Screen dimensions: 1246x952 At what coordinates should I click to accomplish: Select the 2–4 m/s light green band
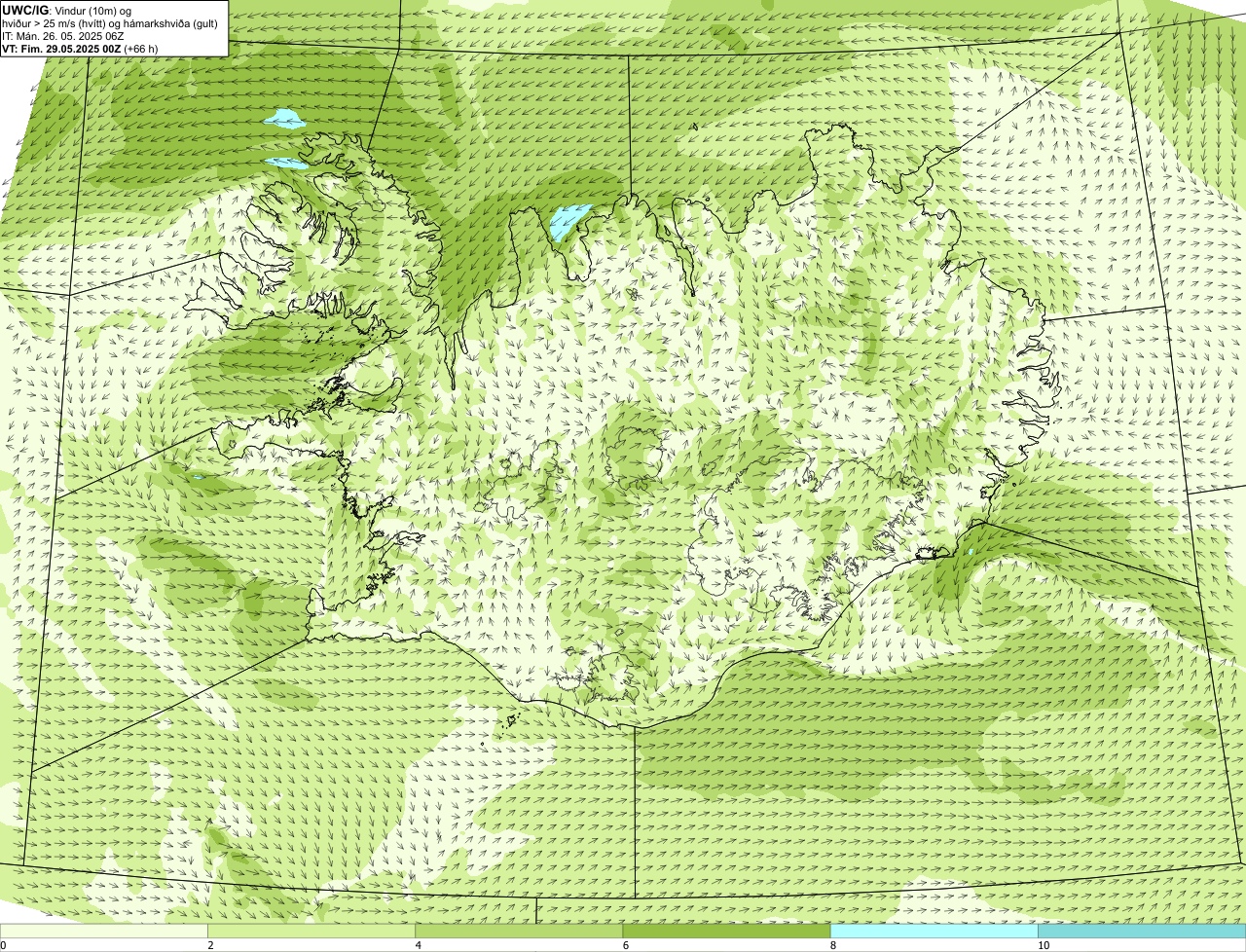(311, 932)
